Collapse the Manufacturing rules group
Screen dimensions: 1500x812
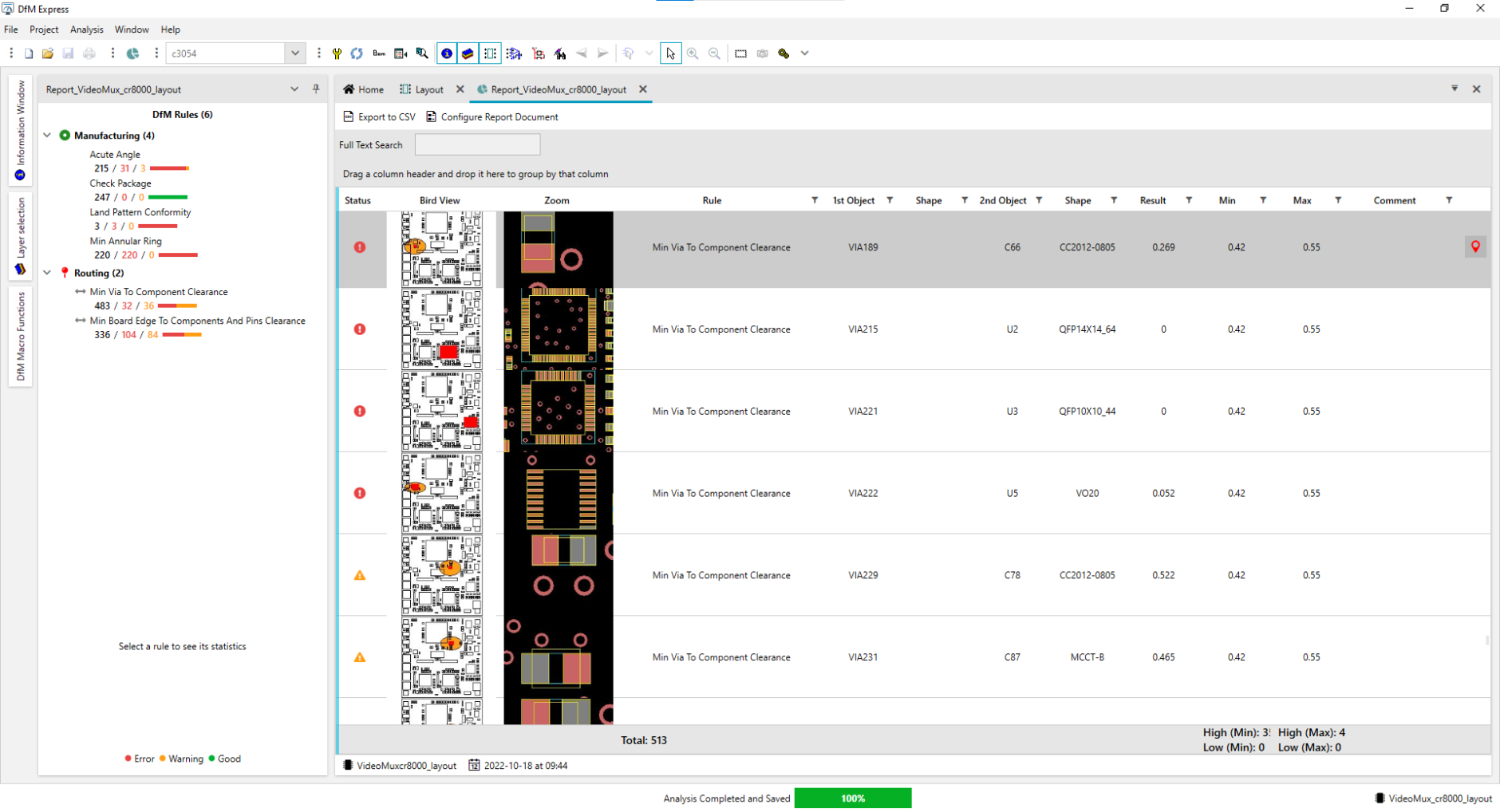click(x=47, y=135)
